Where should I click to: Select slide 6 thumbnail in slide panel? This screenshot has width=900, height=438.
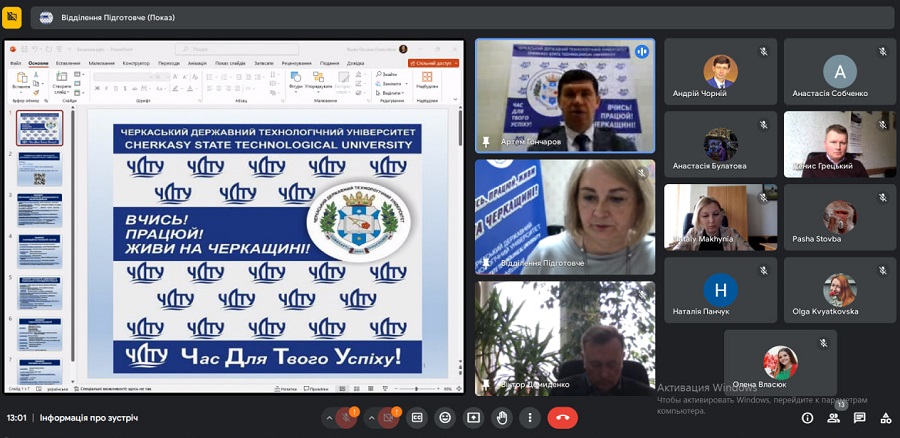(40, 334)
